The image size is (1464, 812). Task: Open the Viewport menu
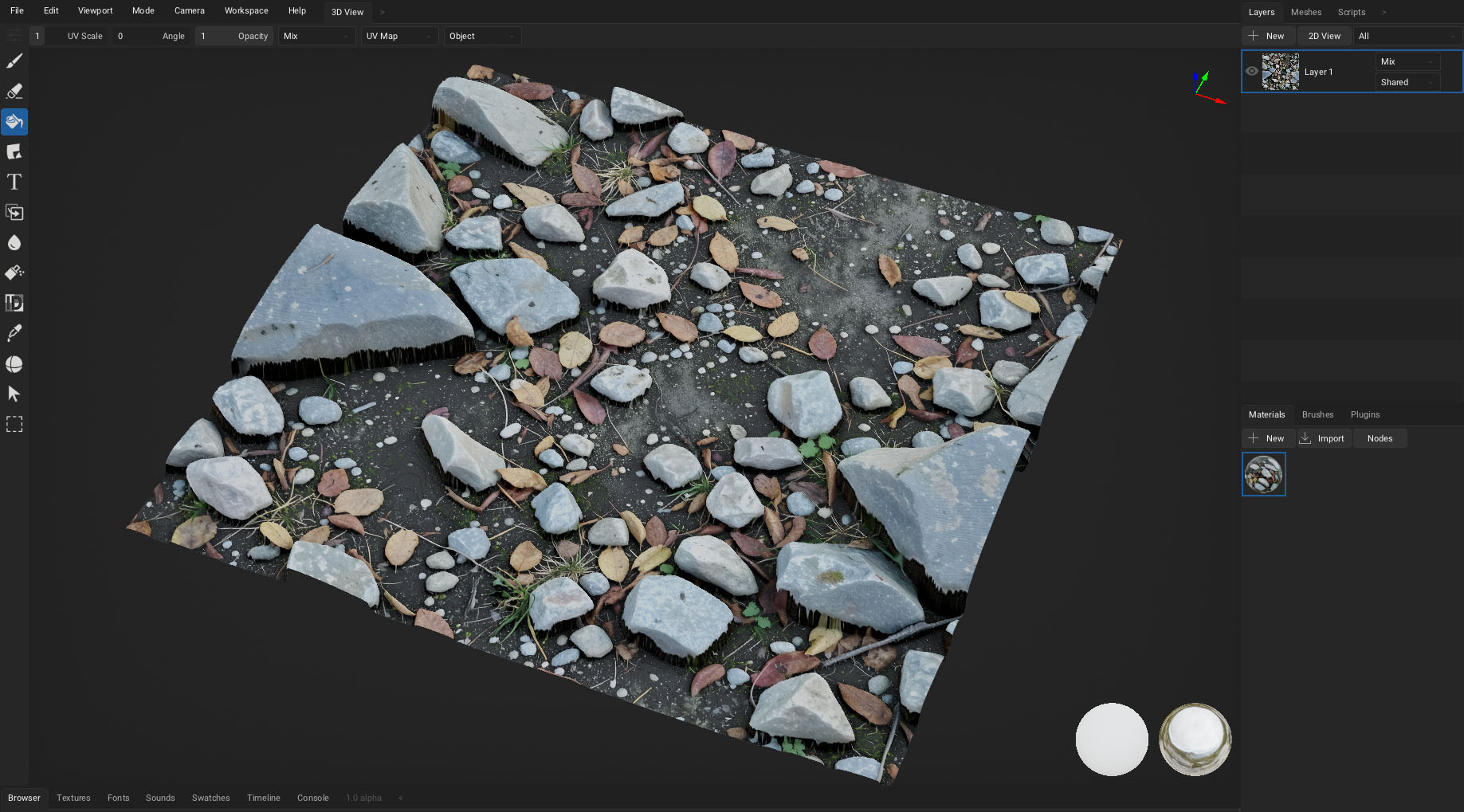coord(95,10)
